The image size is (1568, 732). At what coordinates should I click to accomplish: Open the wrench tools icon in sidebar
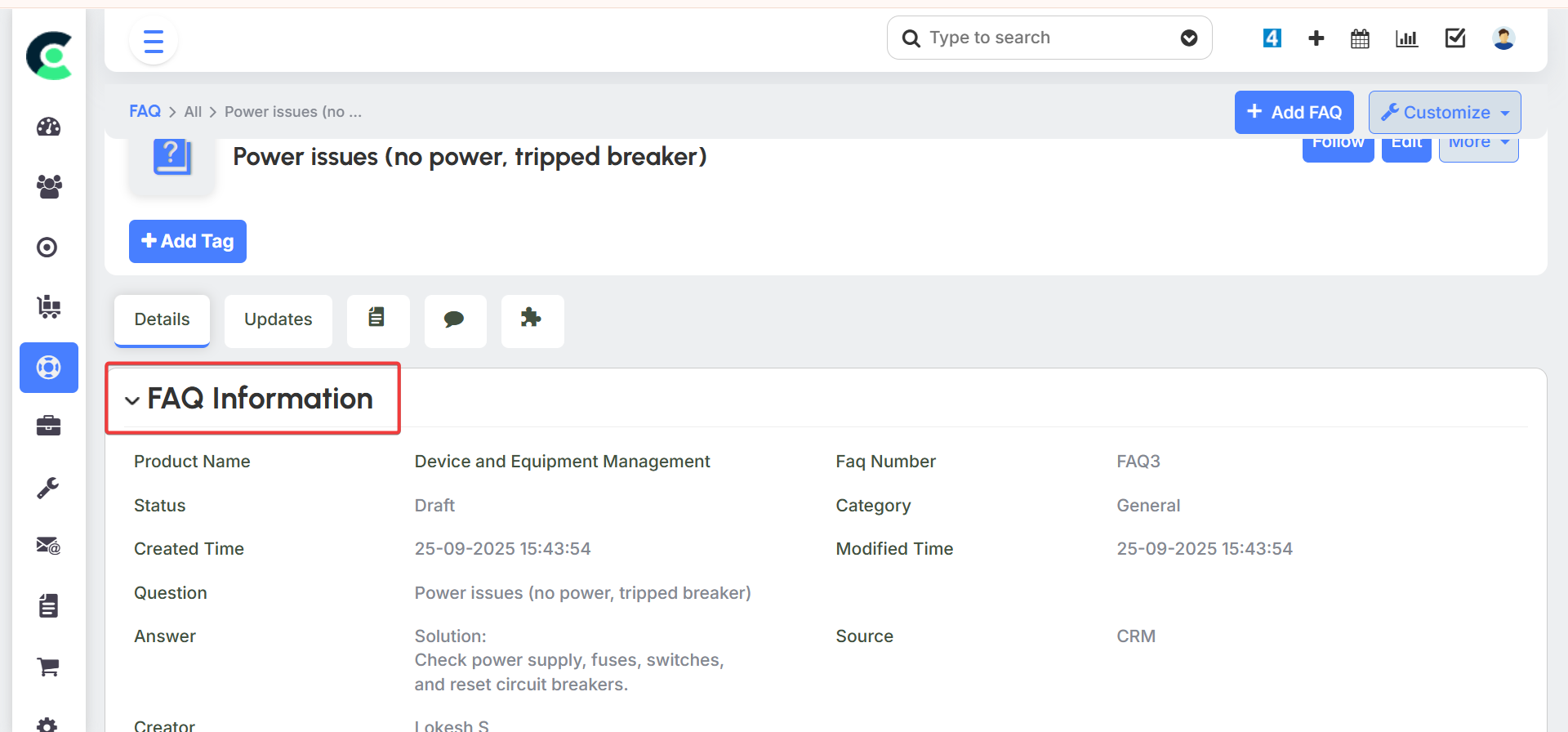click(x=48, y=488)
